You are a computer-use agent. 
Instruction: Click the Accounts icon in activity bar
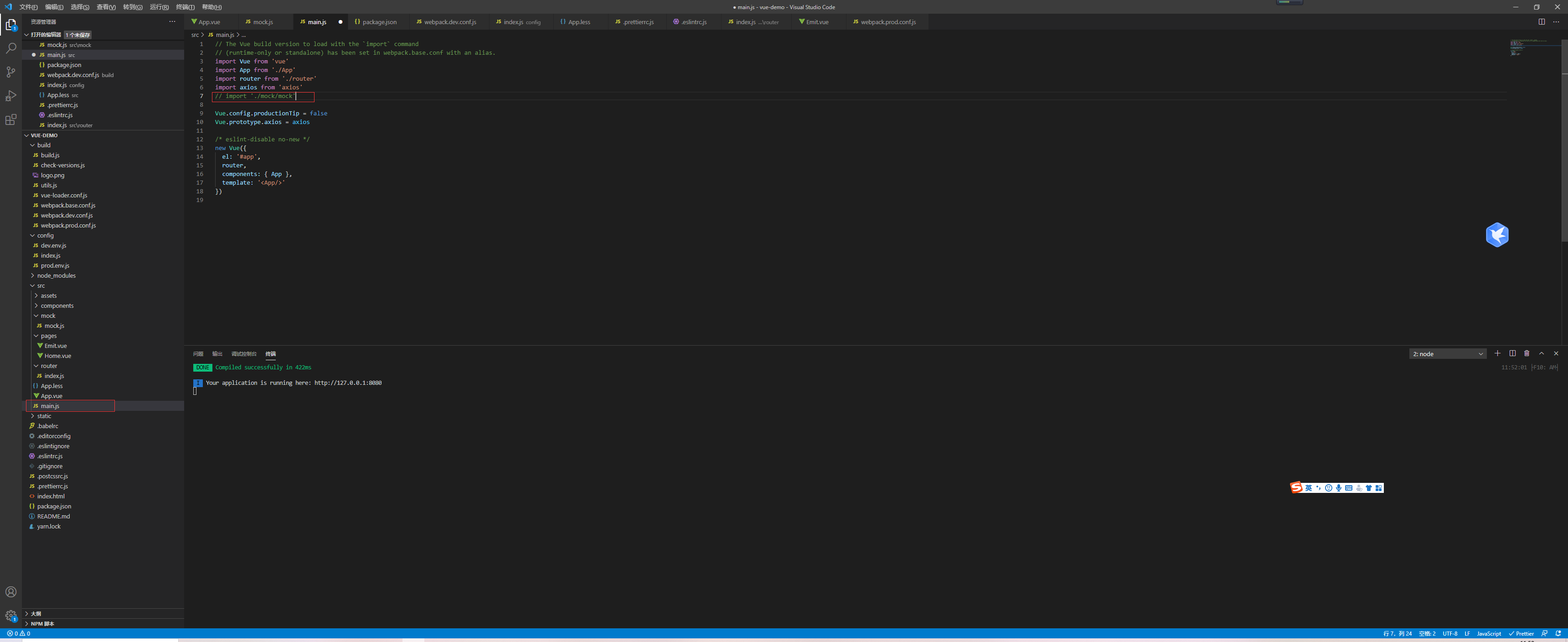pyautogui.click(x=11, y=591)
